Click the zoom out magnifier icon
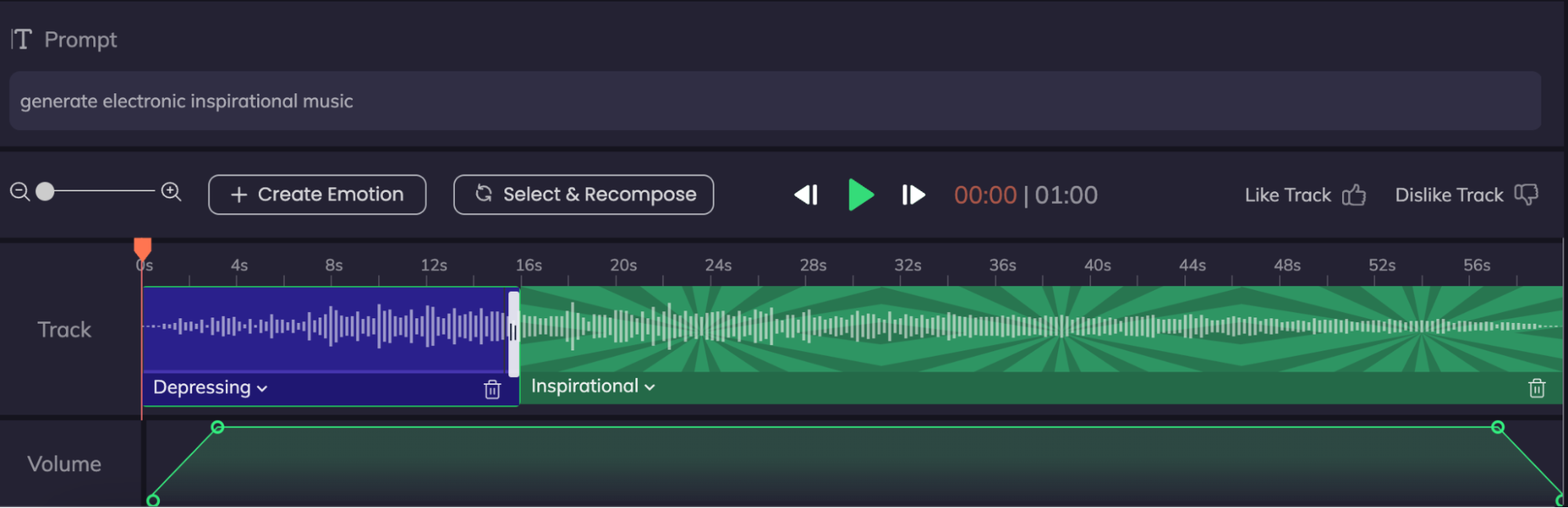The image size is (1568, 508). [20, 192]
